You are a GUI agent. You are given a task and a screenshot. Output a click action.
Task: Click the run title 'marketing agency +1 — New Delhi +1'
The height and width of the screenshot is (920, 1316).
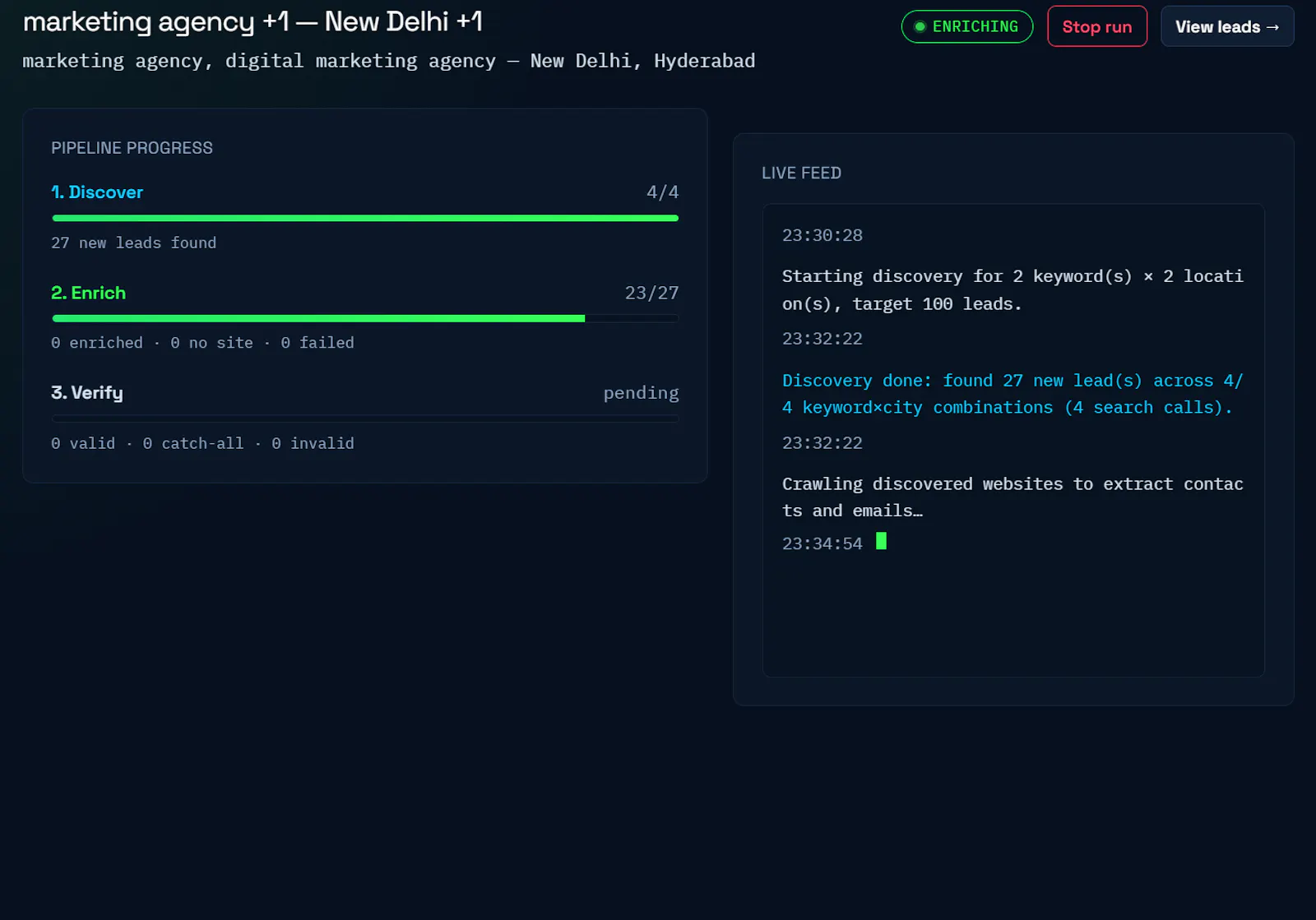(x=253, y=21)
